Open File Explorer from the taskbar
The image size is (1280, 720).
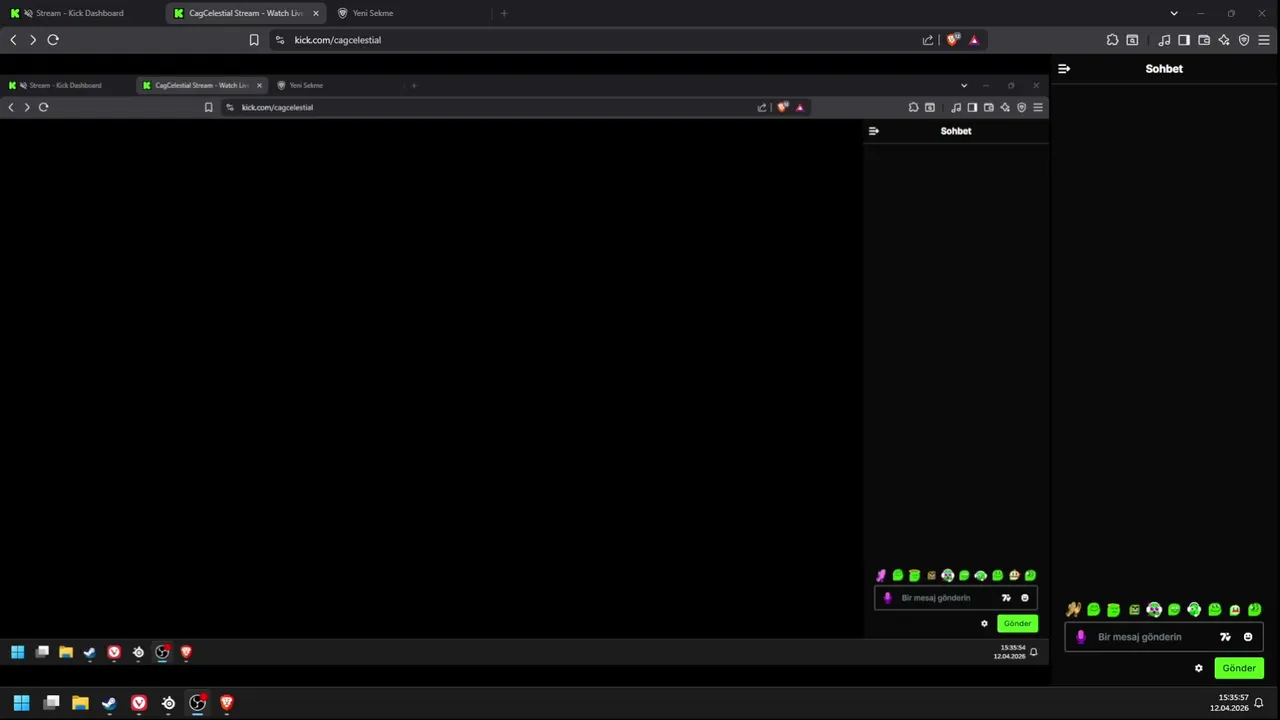(80, 703)
